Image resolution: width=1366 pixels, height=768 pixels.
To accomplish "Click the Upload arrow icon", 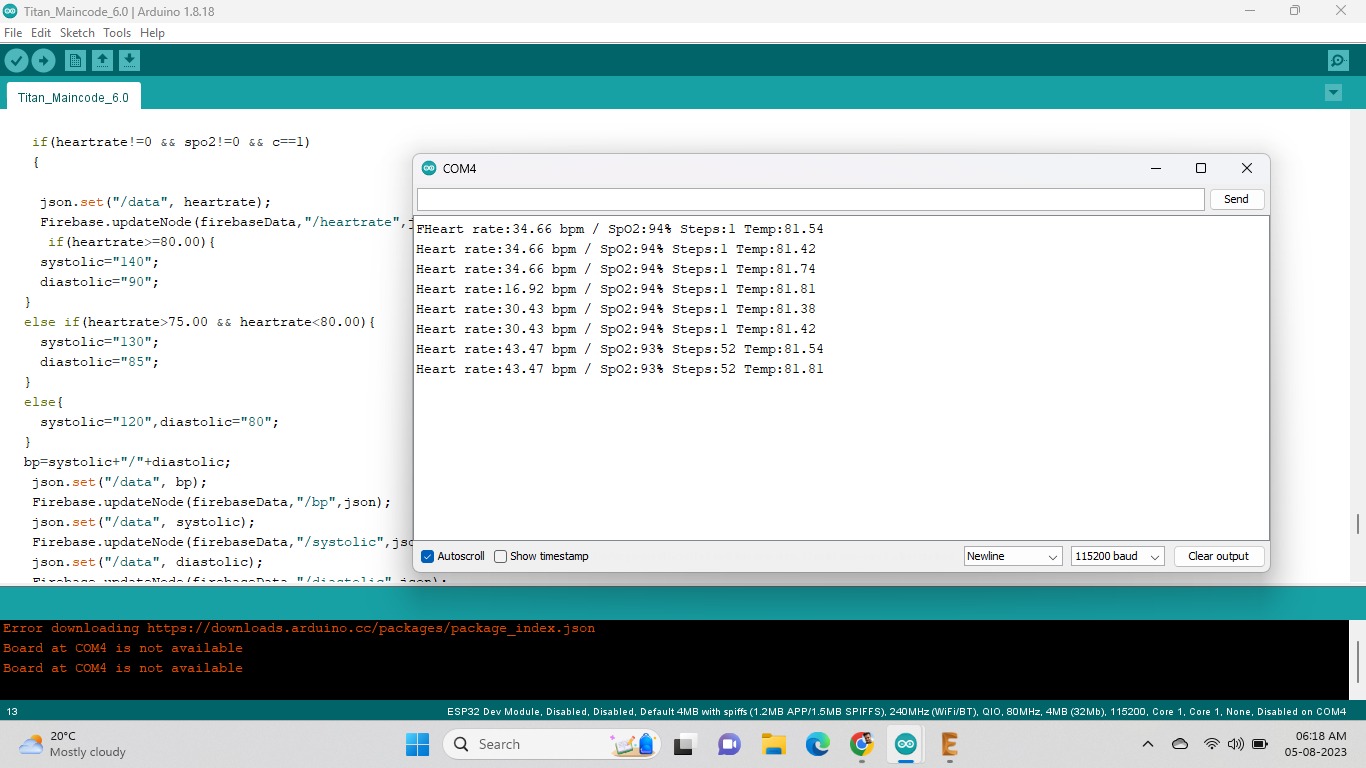I will click(43, 61).
